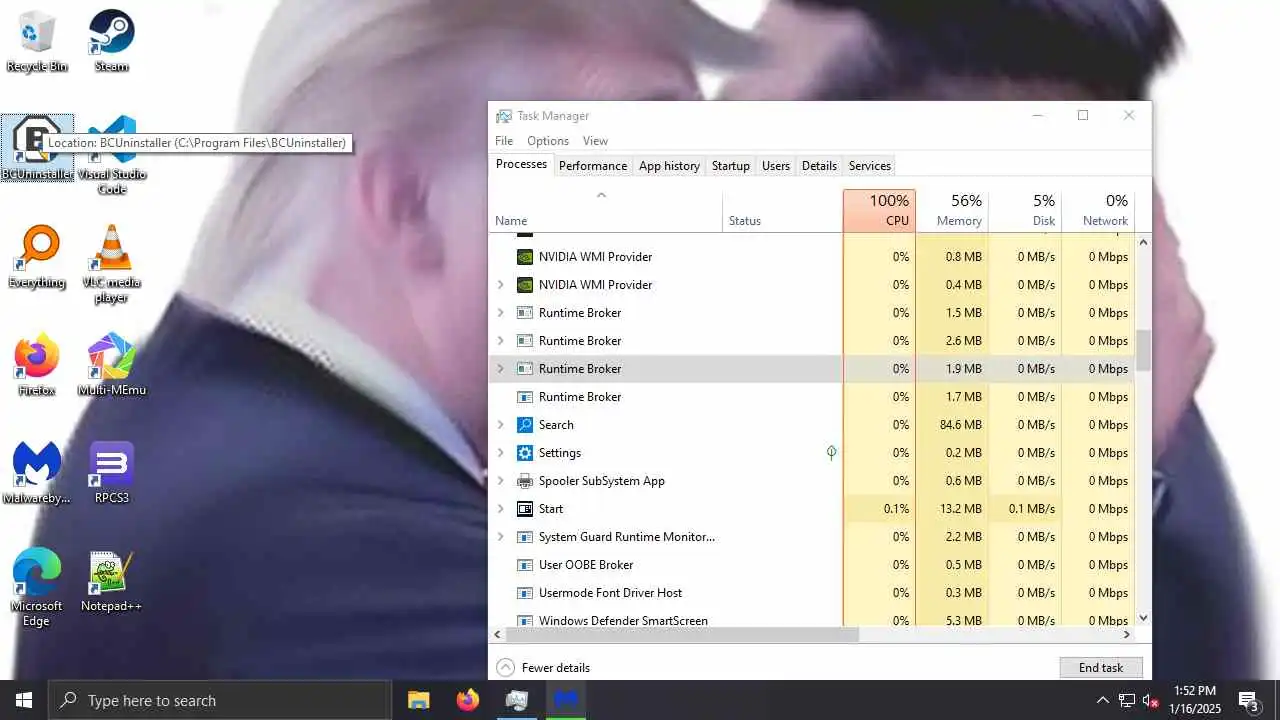1280x720 pixels.
Task: Open the notification center icon in taskbar
Action: [x=1249, y=700]
